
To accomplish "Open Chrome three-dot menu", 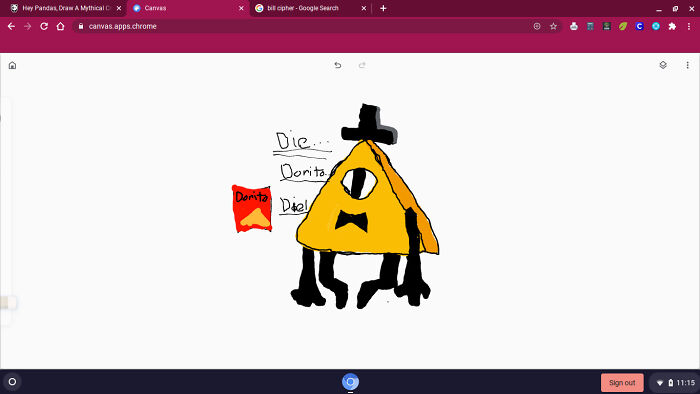I will [x=689, y=26].
